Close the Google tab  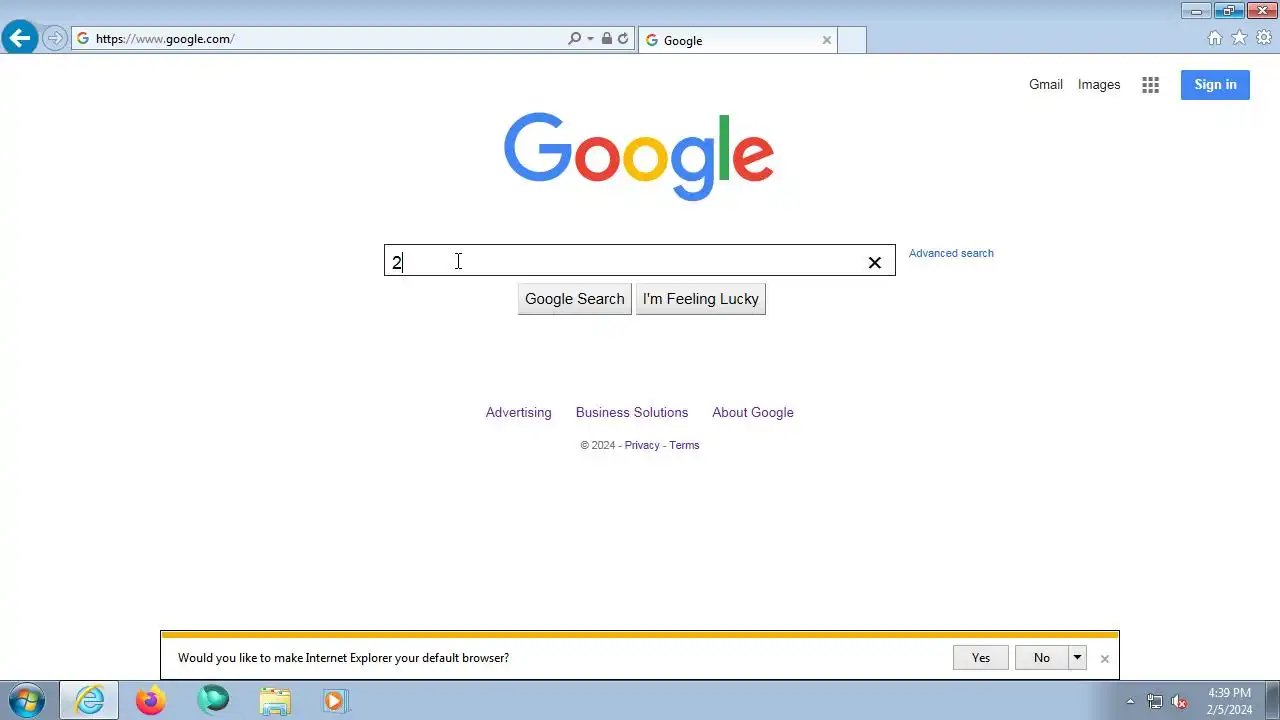[827, 40]
